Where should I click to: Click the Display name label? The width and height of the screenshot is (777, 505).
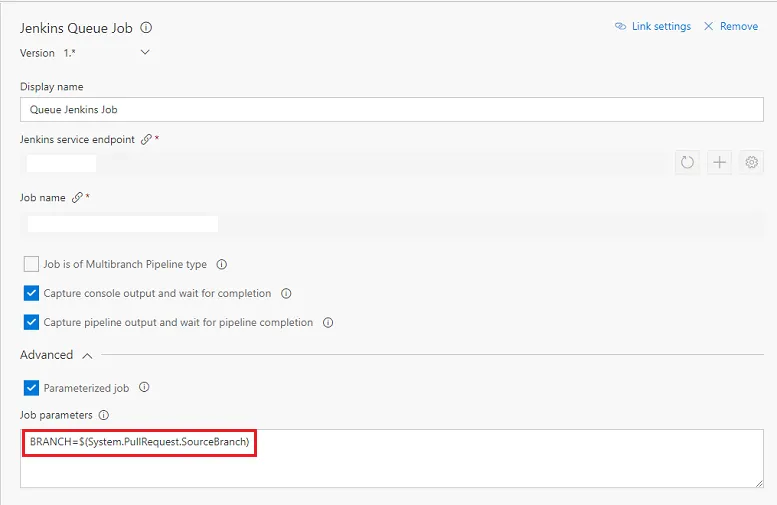52,87
